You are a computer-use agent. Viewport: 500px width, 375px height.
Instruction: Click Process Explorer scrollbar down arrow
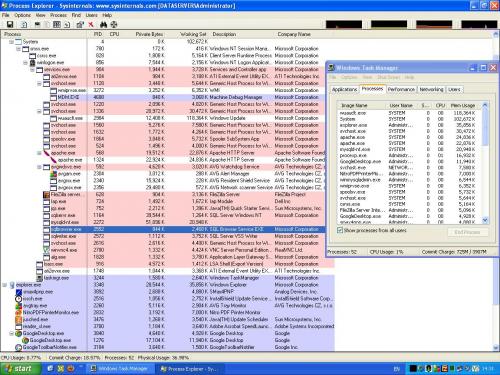[495, 348]
